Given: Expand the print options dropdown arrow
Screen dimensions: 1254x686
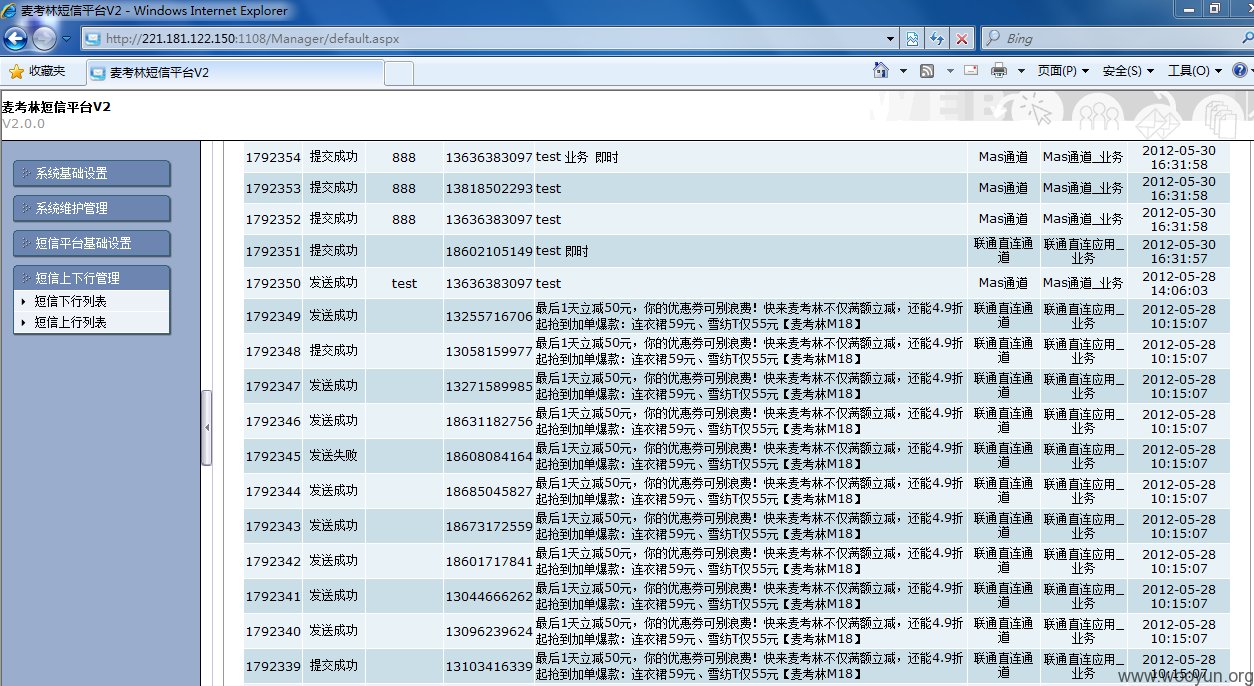Looking at the screenshot, I should [1021, 71].
